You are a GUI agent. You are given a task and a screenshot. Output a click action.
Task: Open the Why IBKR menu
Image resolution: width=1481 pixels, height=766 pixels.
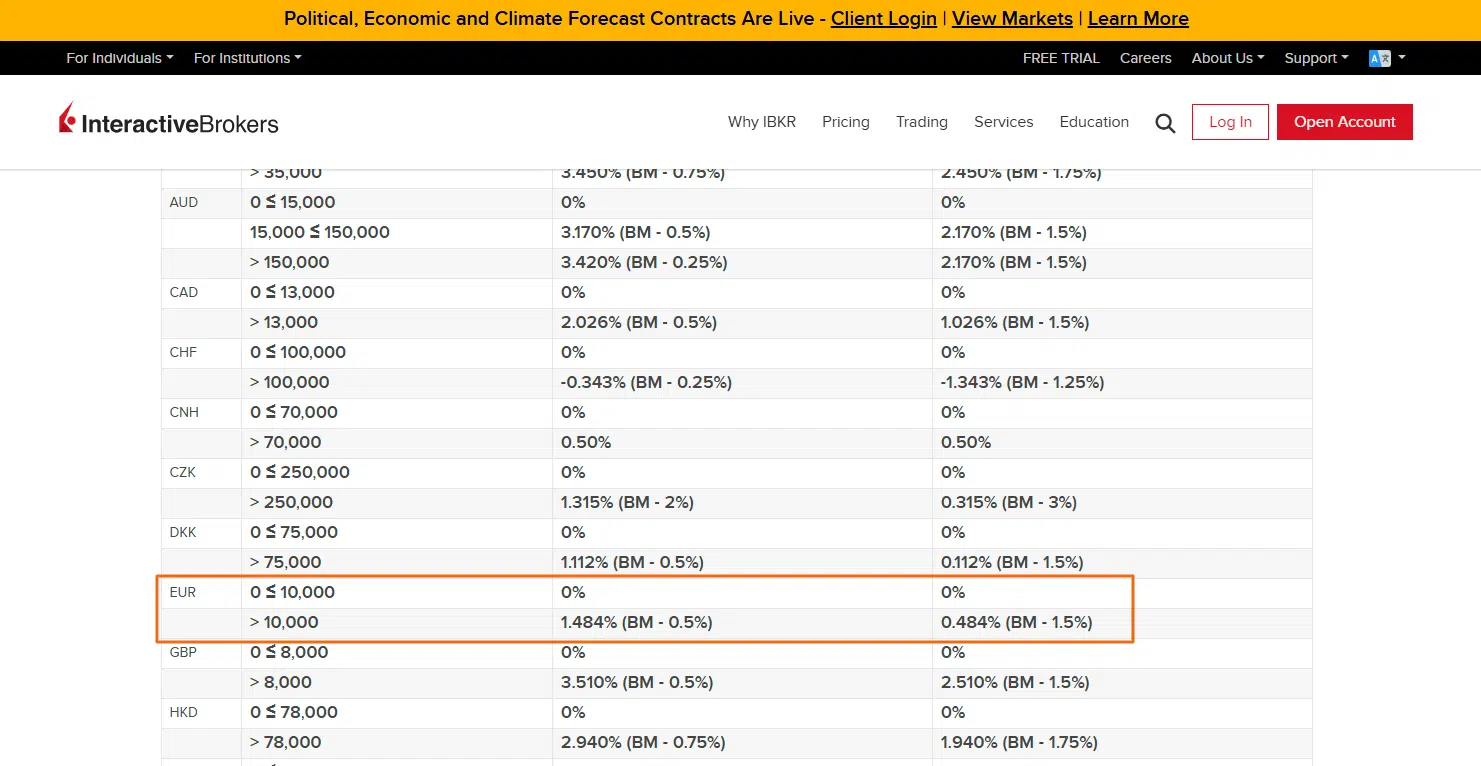pos(761,122)
